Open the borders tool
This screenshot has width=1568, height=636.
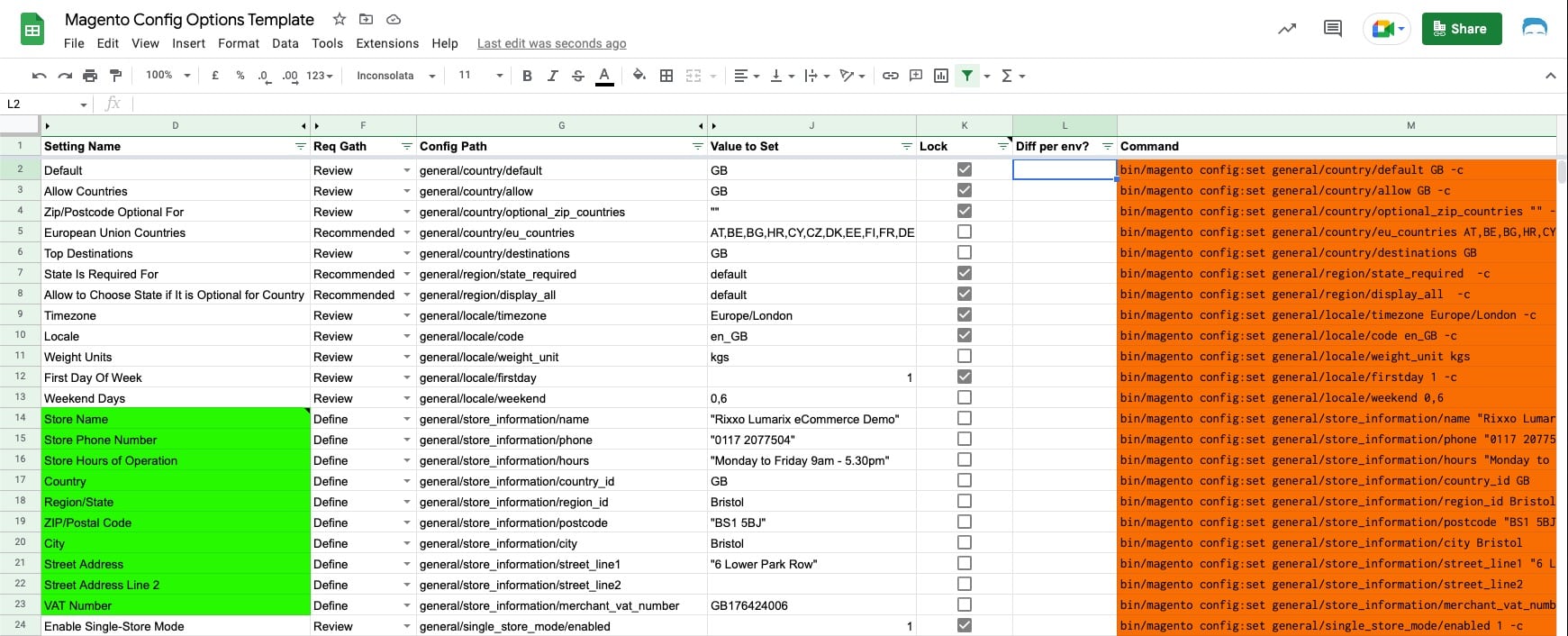666,76
